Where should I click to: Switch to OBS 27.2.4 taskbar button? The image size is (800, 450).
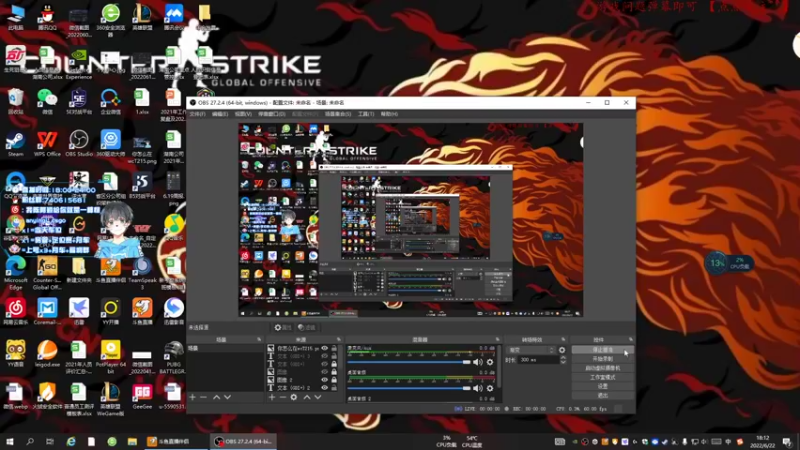pyautogui.click(x=243, y=442)
